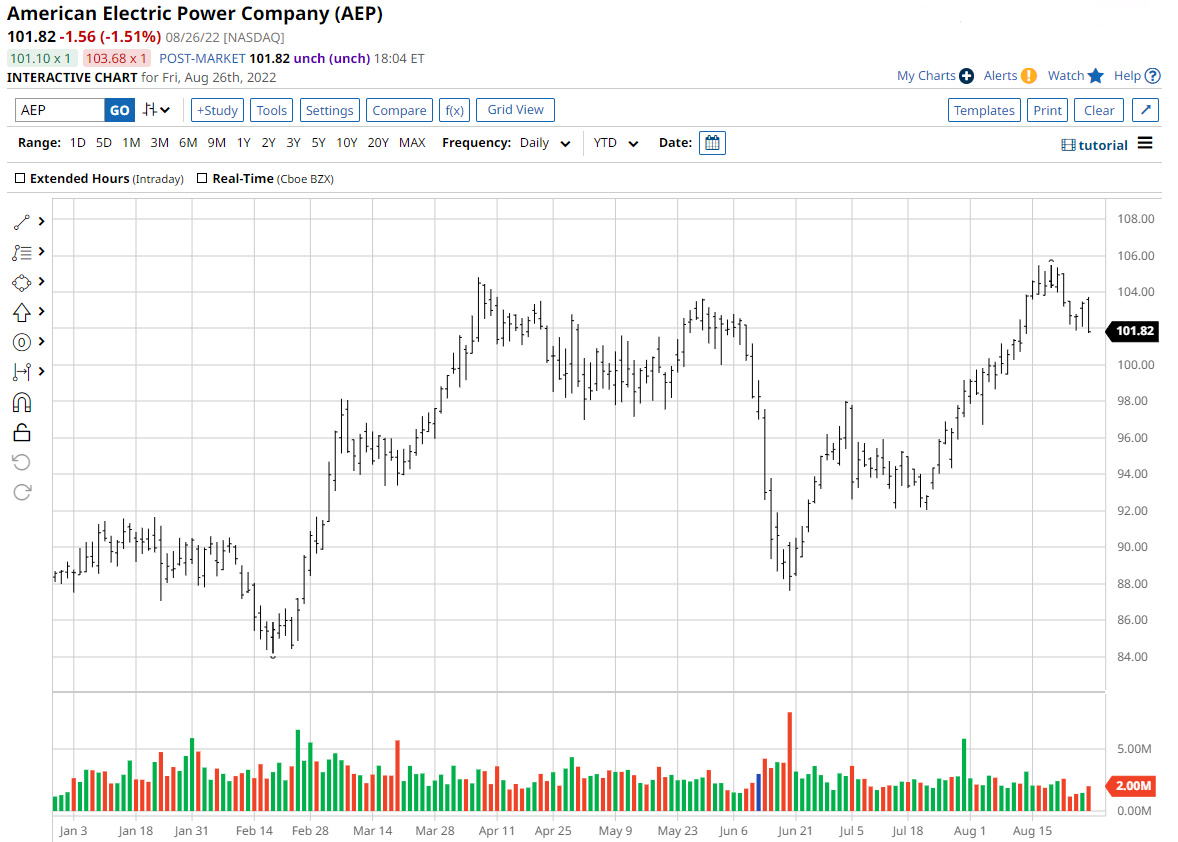This screenshot has width=1178, height=842.
Task: Set range to 5Y
Action: tap(319, 143)
